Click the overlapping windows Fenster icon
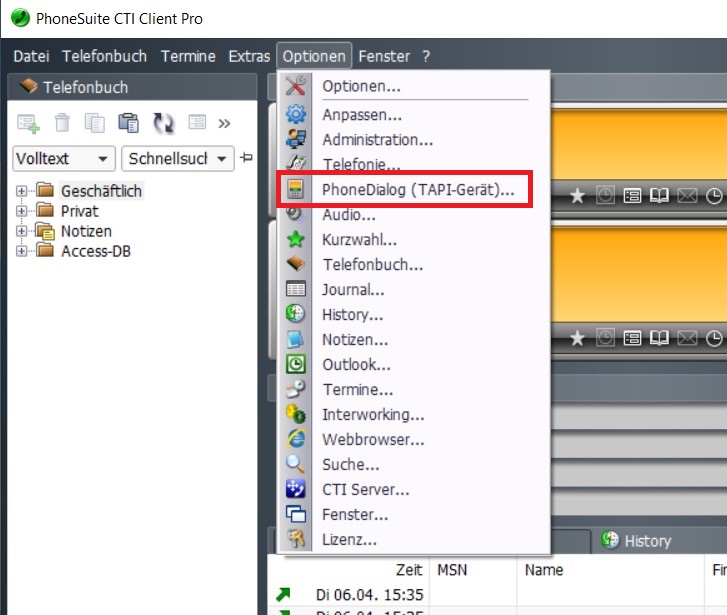Image resolution: width=727 pixels, height=615 pixels. pyautogui.click(x=295, y=514)
